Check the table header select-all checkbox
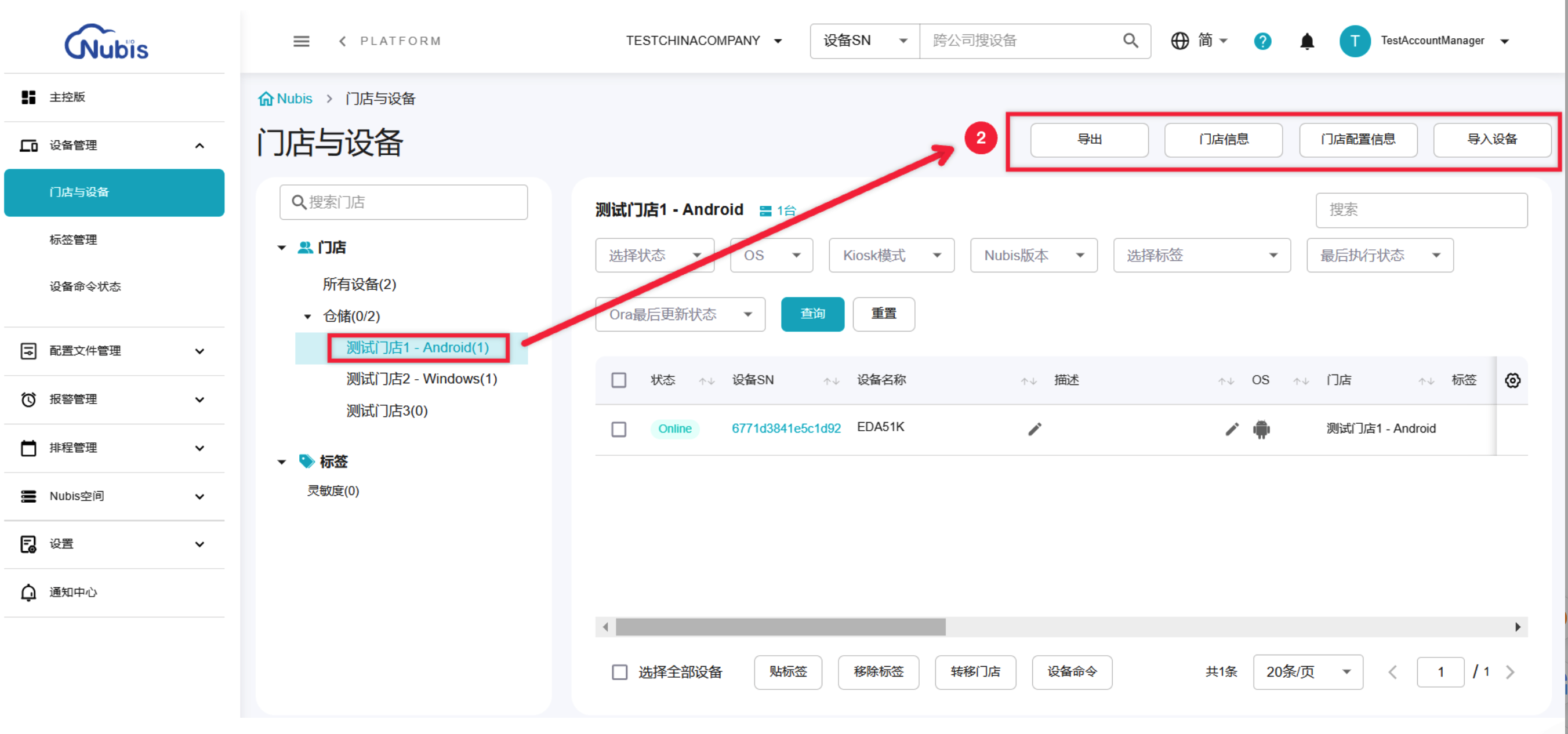The image size is (1568, 734). pos(619,380)
